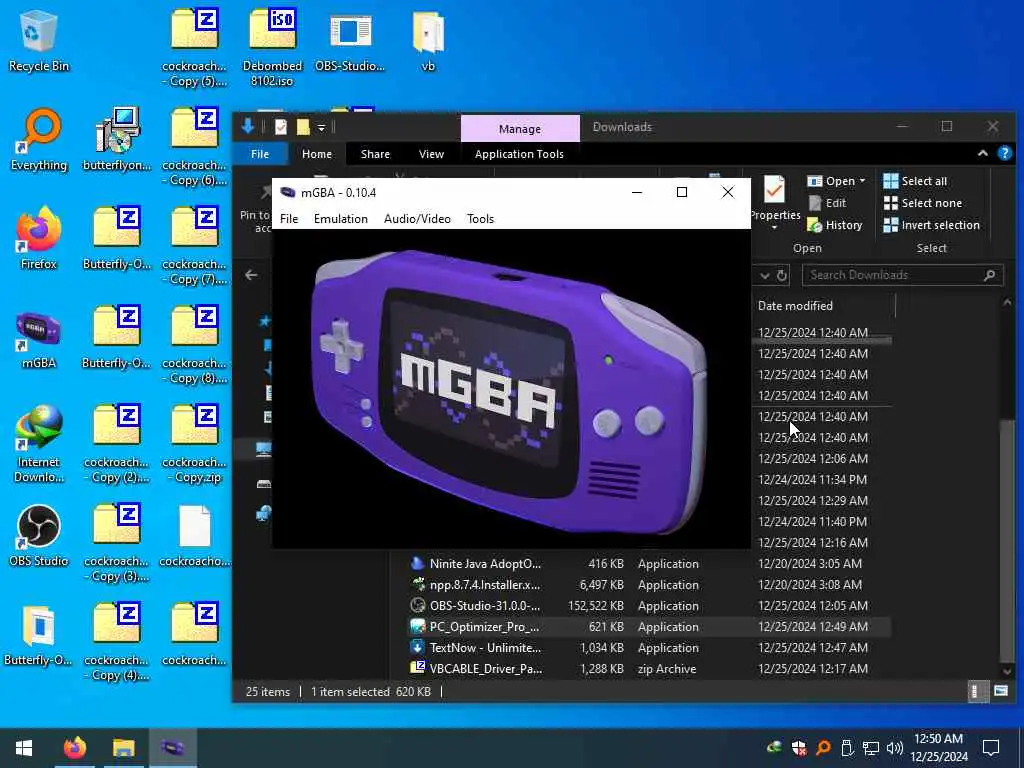This screenshot has width=1024, height=768.
Task: Open the Properties dropdown arrow
Action: pos(775,227)
